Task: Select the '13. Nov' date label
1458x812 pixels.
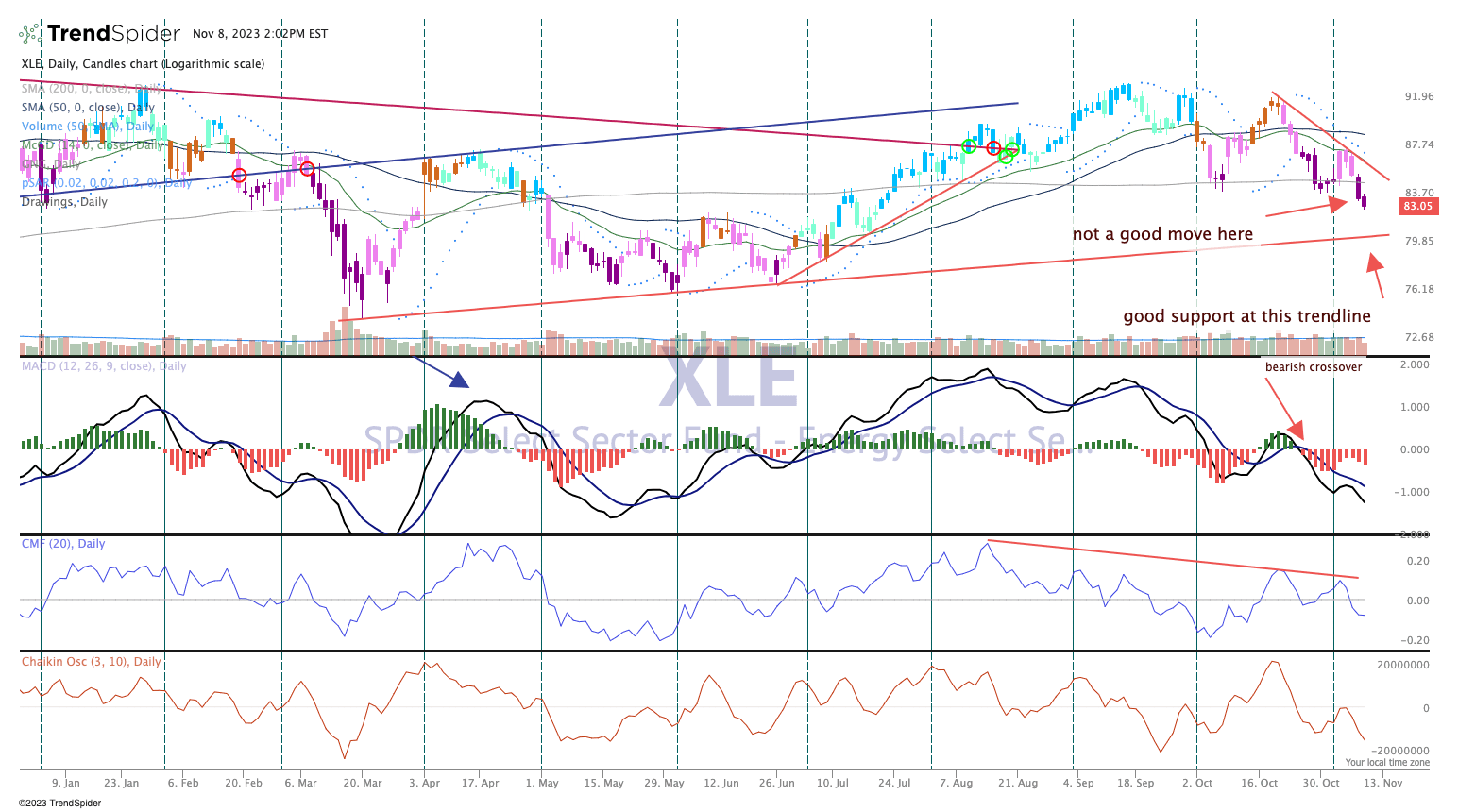Action: click(1383, 783)
